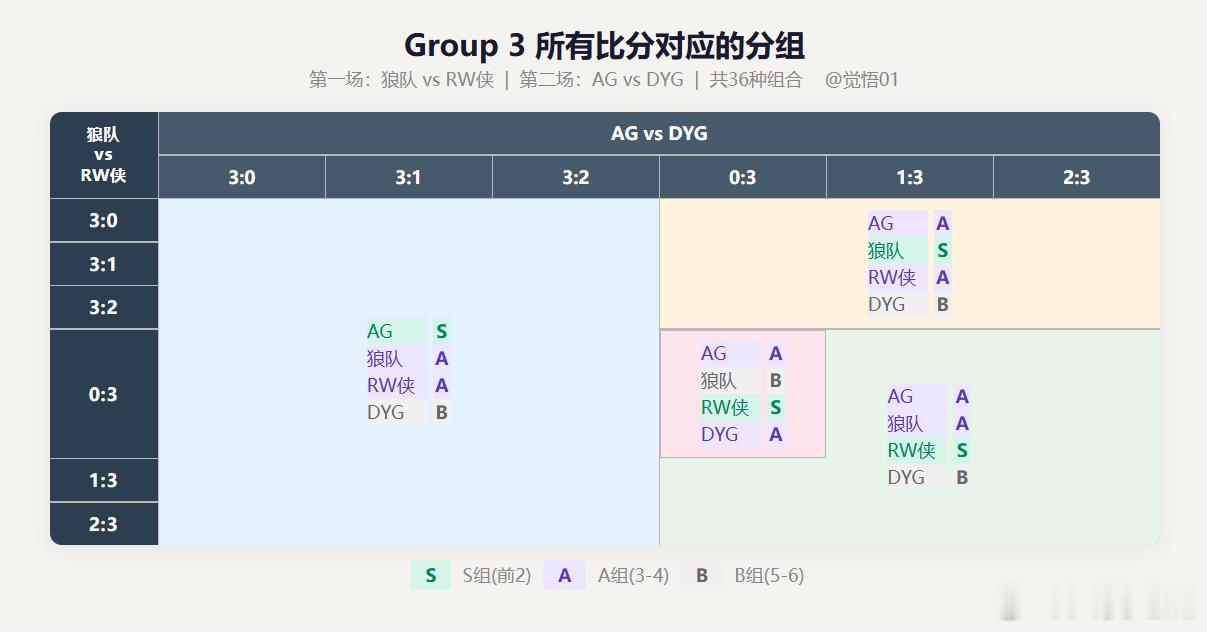The width and height of the screenshot is (1207, 632).
Task: Click 狼队's S badge in orange region
Action: 942,250
